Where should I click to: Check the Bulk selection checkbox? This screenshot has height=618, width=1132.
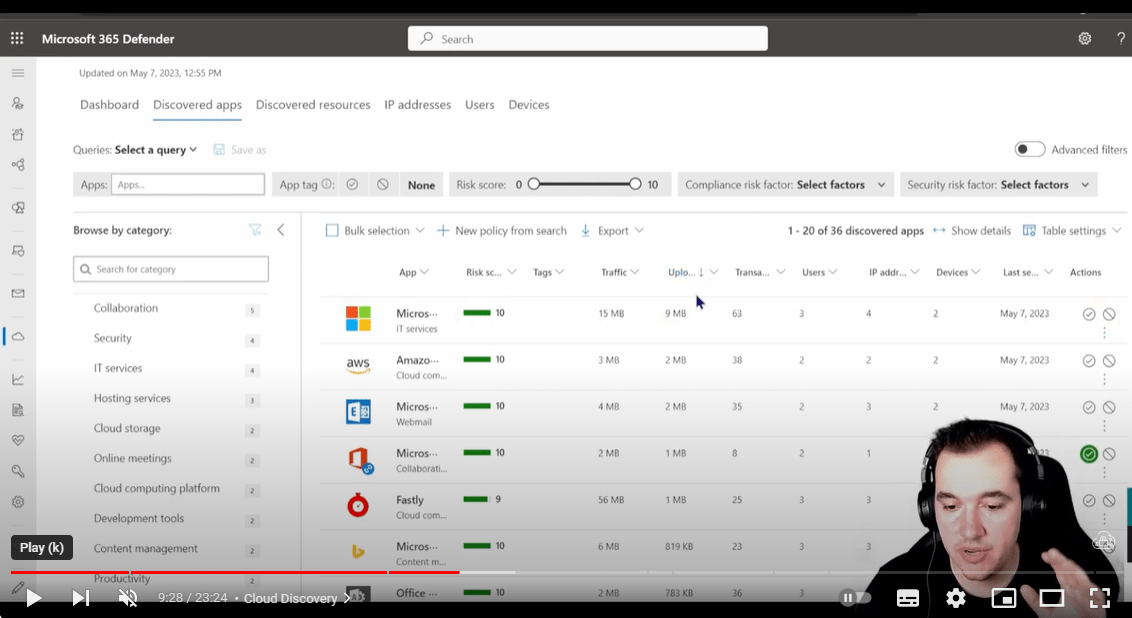[332, 230]
